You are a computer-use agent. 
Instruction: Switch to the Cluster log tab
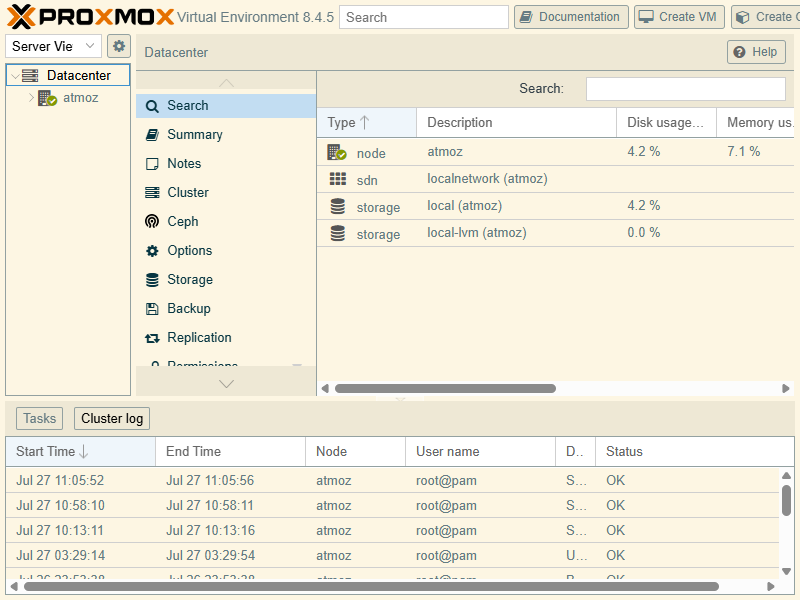pos(112,418)
